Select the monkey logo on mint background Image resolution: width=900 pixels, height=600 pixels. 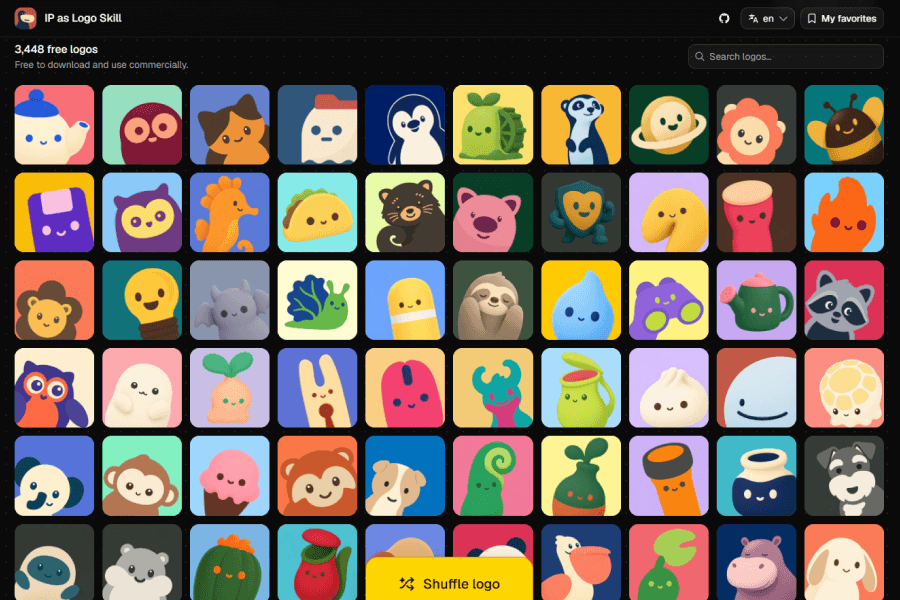[x=142, y=476]
